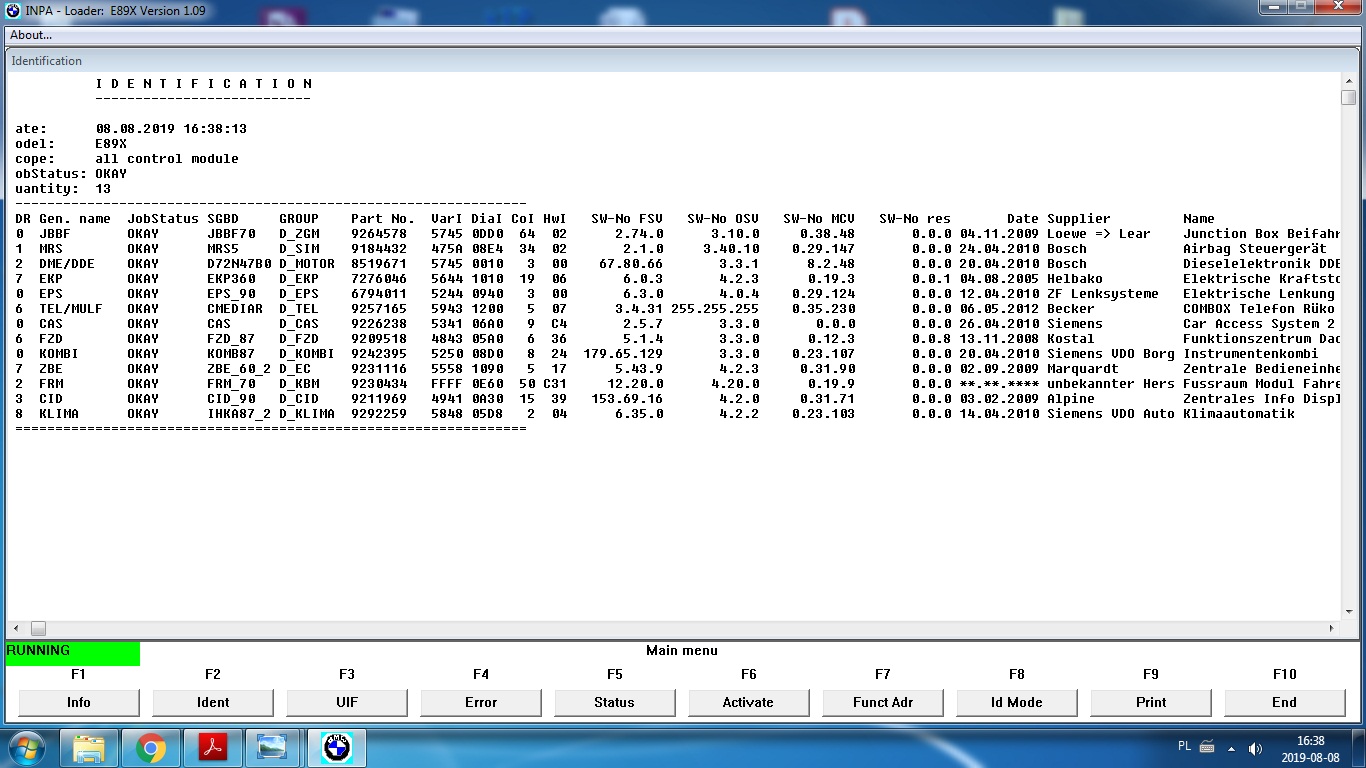Click the Id Mode button

coord(1017,702)
